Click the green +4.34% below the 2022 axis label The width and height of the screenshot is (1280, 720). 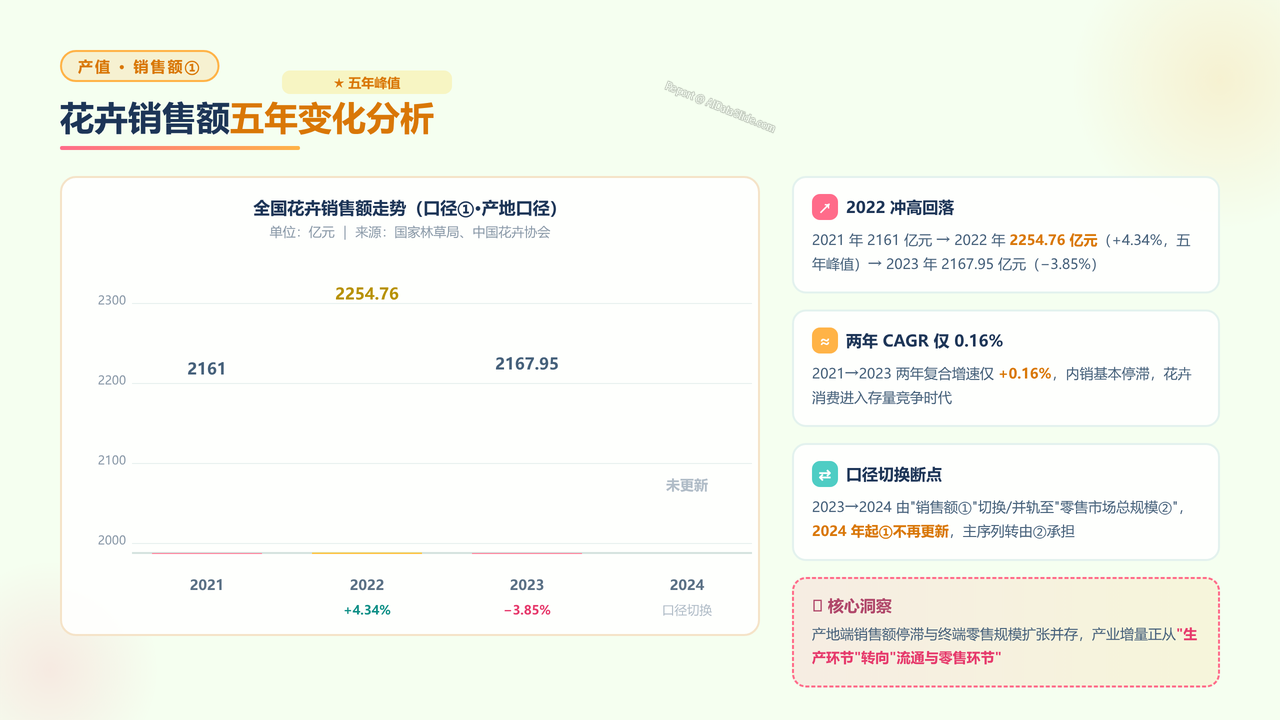pyautogui.click(x=367, y=610)
